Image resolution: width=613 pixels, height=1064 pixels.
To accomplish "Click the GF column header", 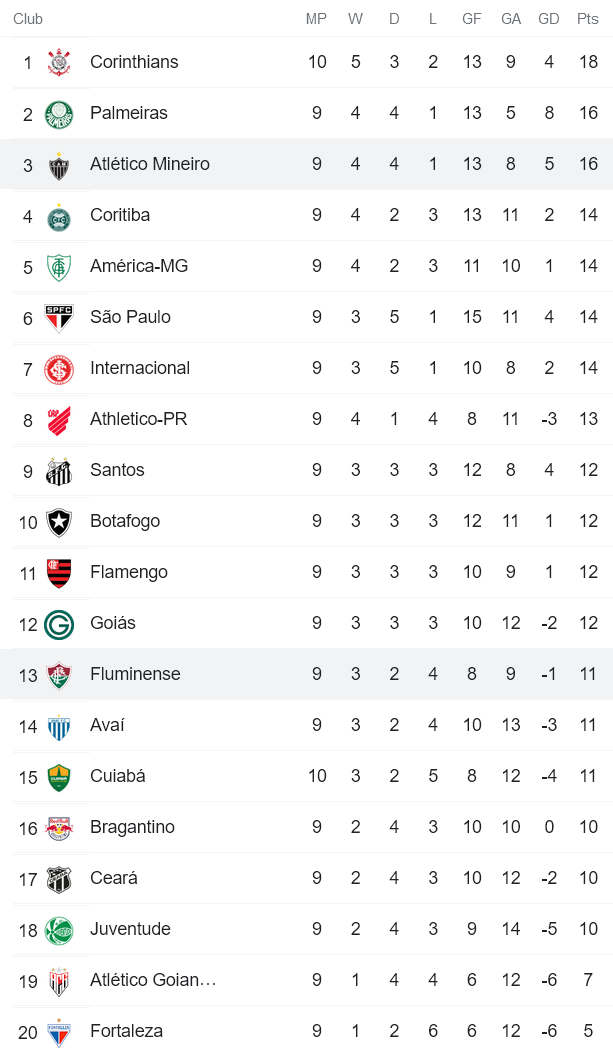I will (x=471, y=18).
